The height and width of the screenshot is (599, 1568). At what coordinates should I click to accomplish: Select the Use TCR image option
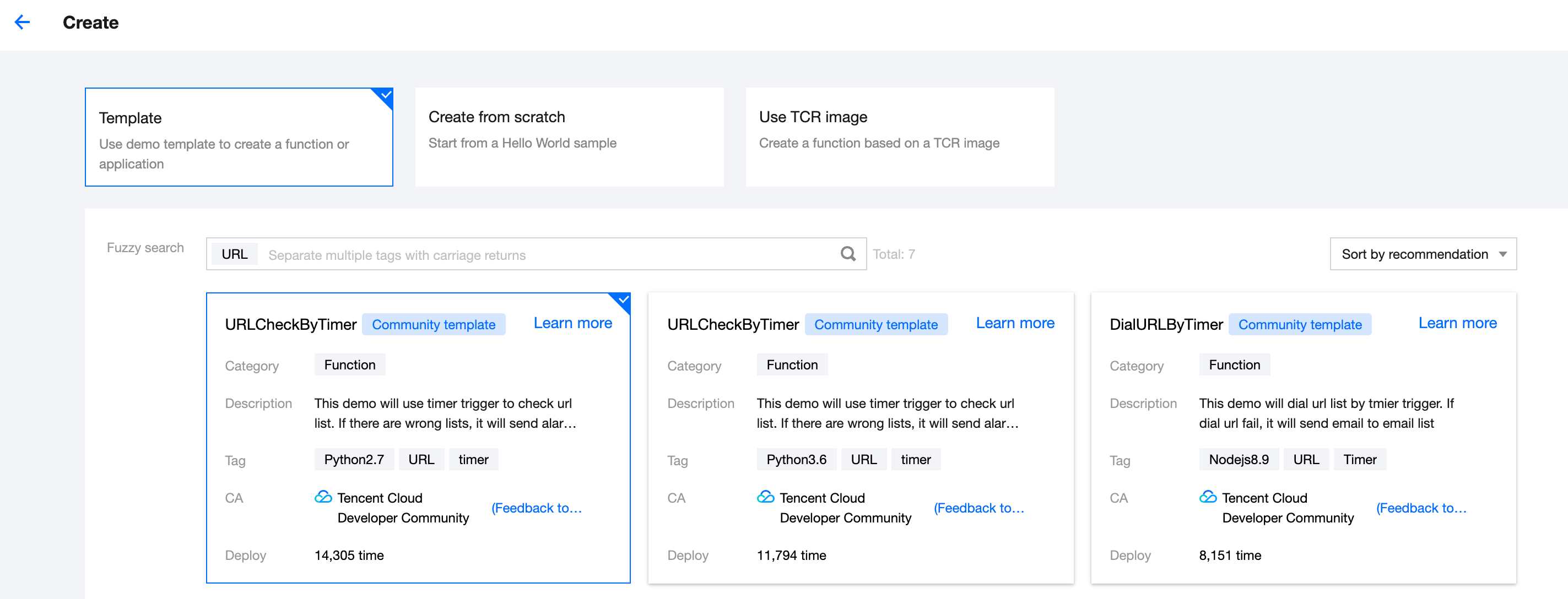pos(899,137)
